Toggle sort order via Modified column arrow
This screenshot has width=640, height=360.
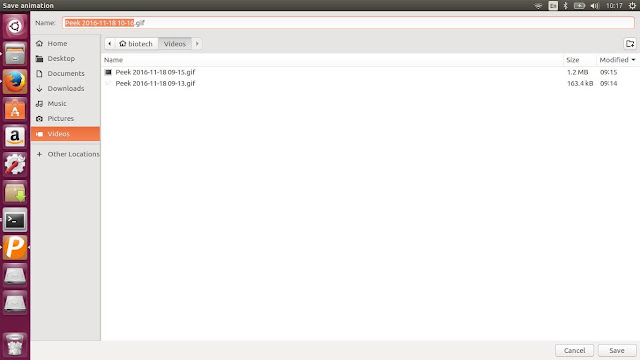pos(633,60)
